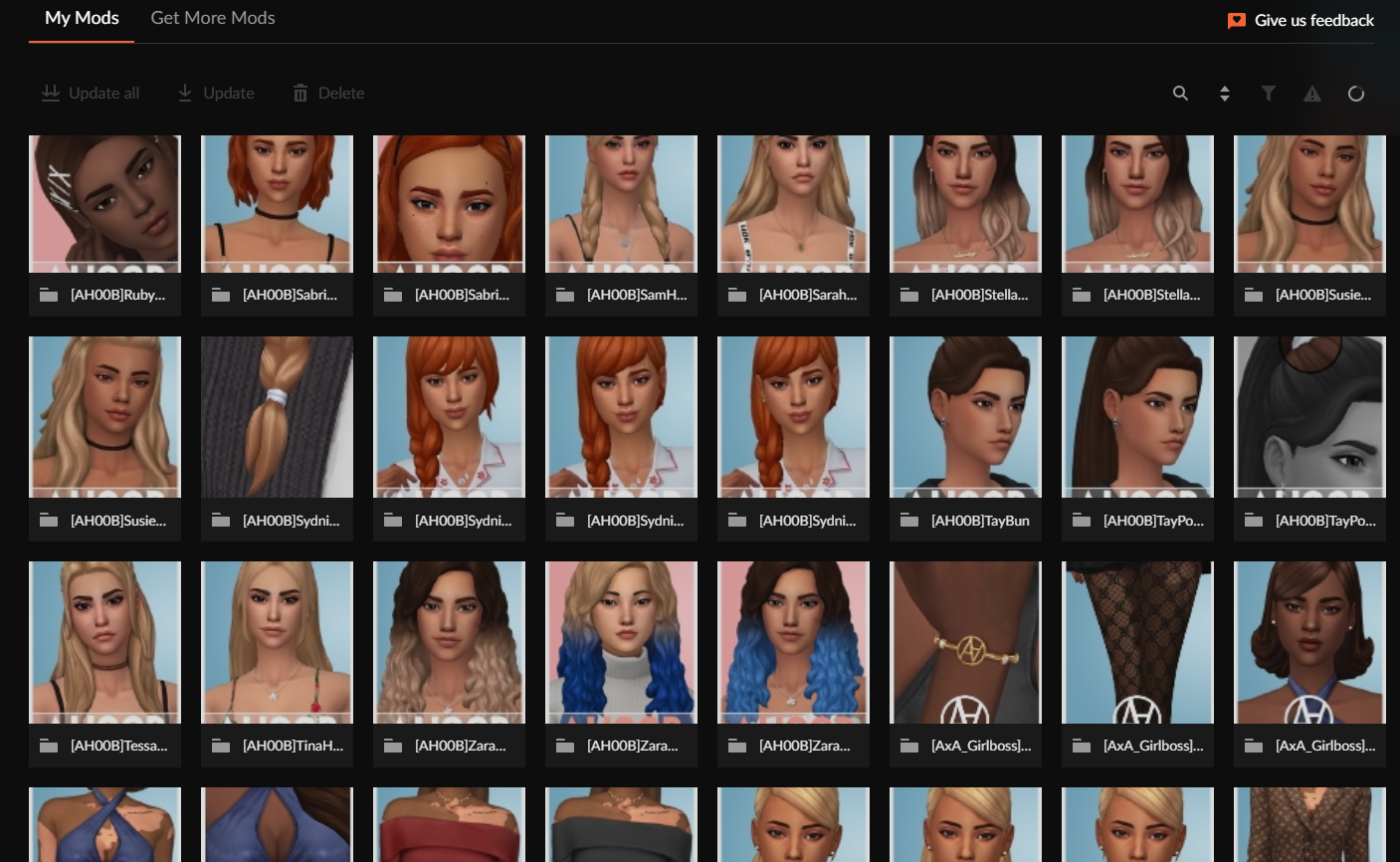This screenshot has width=1400, height=862.
Task: Open the AxA_Girlboss fishnet tights thumbnail
Action: point(1137,642)
